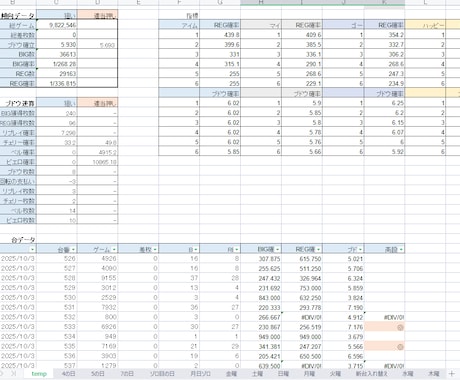Select the 354.2 REG確率 cell
This screenshot has width=460, height=380.
click(x=384, y=35)
